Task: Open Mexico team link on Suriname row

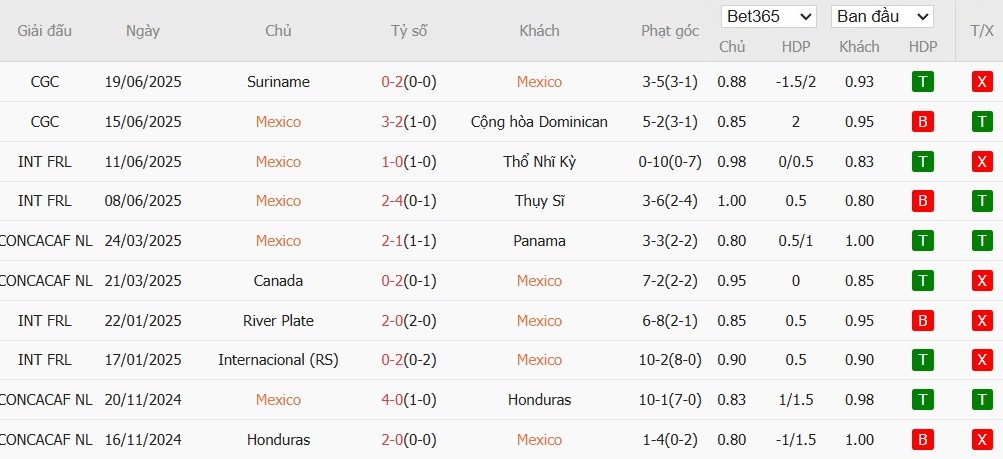Action: (x=539, y=82)
